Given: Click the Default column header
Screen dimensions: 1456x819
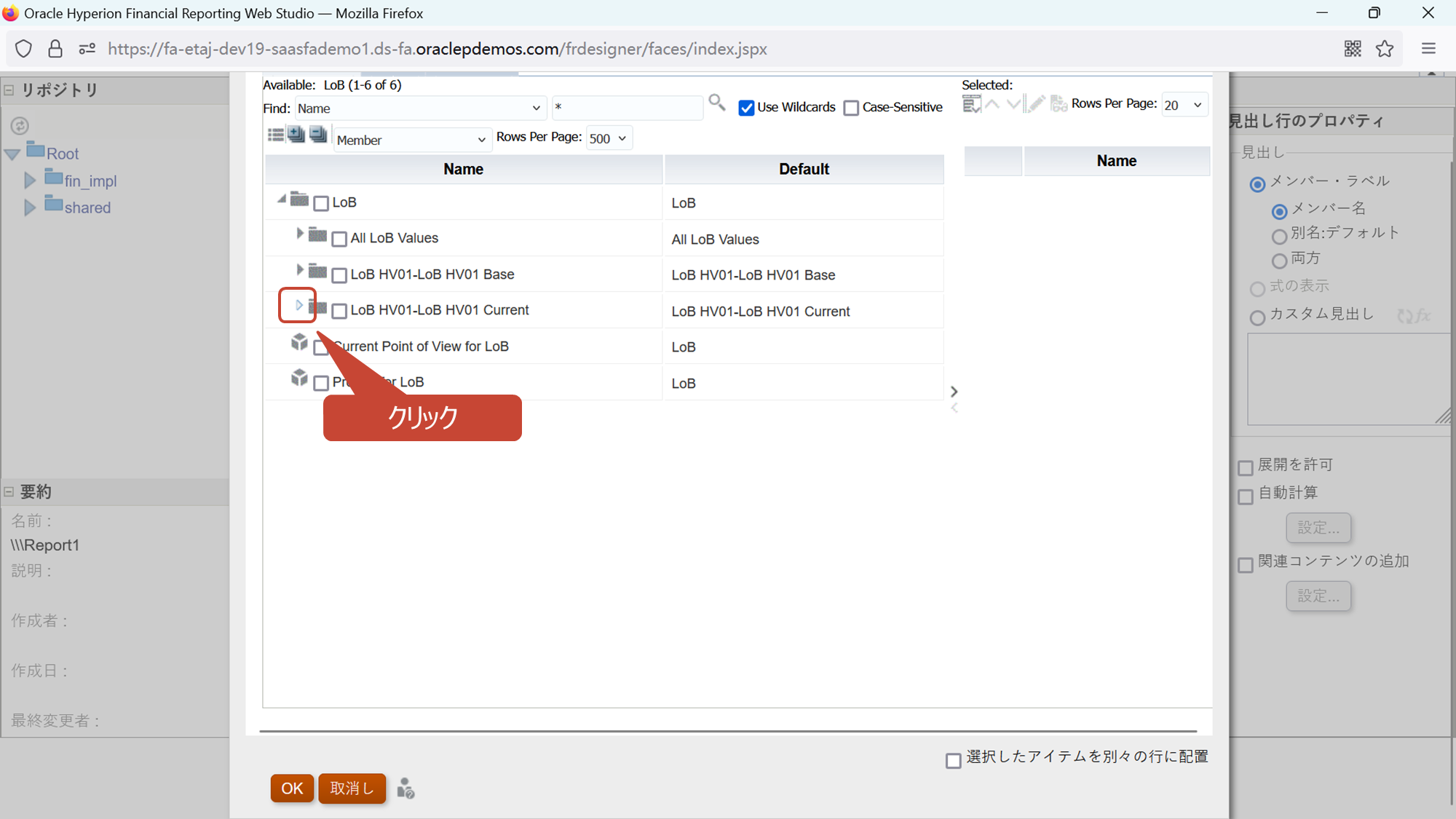Looking at the screenshot, I should pyautogui.click(x=804, y=169).
